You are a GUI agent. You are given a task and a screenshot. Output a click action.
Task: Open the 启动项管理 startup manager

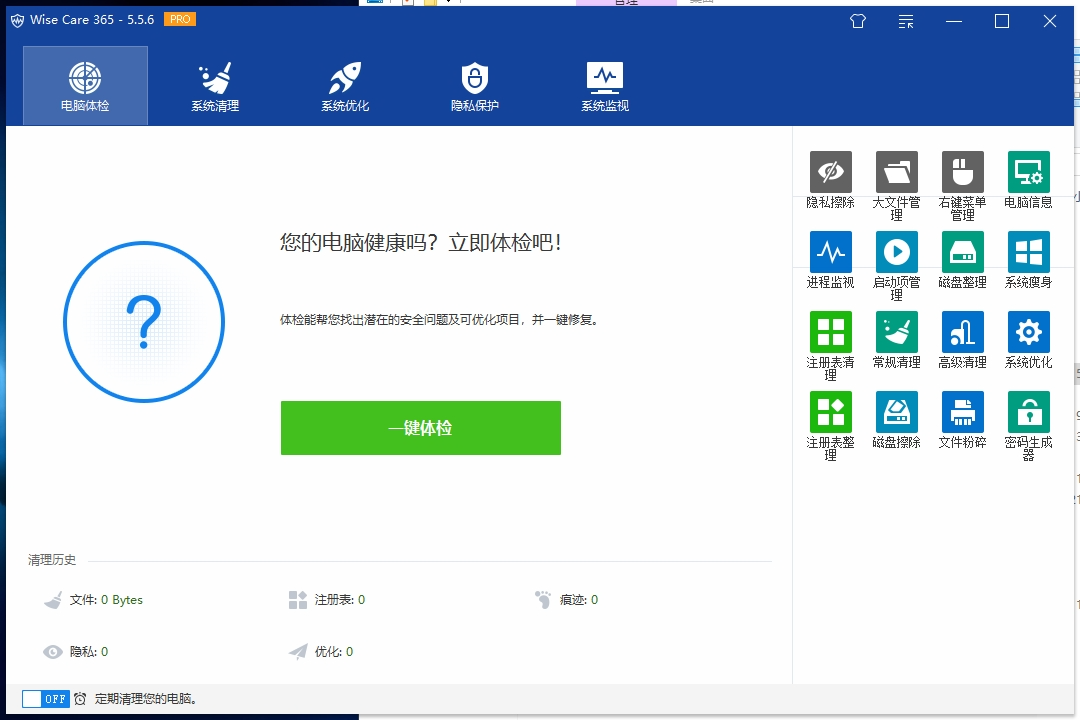(x=897, y=252)
